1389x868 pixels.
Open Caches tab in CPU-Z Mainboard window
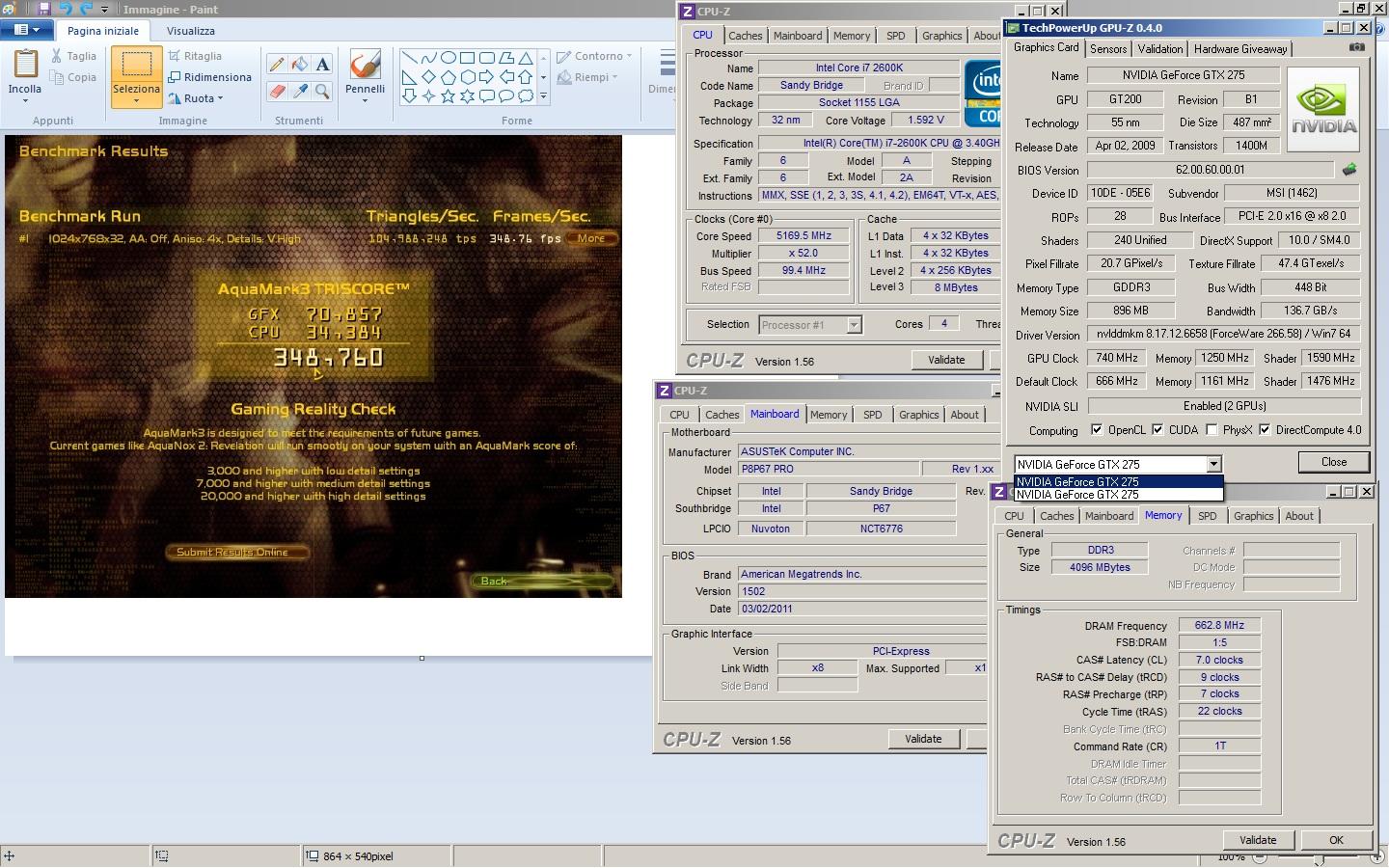tap(722, 415)
